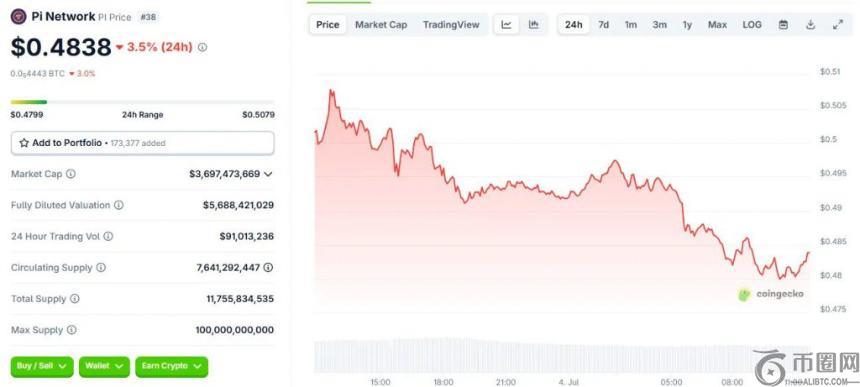Click info icon beside 24 Hour Trading Vol
The height and width of the screenshot is (387, 860).
109,236
